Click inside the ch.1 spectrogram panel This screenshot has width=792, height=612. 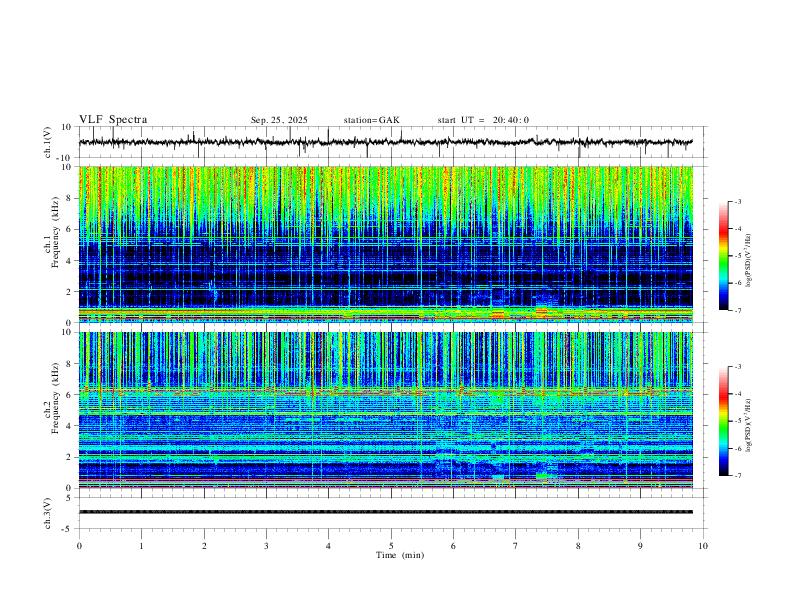click(386, 244)
